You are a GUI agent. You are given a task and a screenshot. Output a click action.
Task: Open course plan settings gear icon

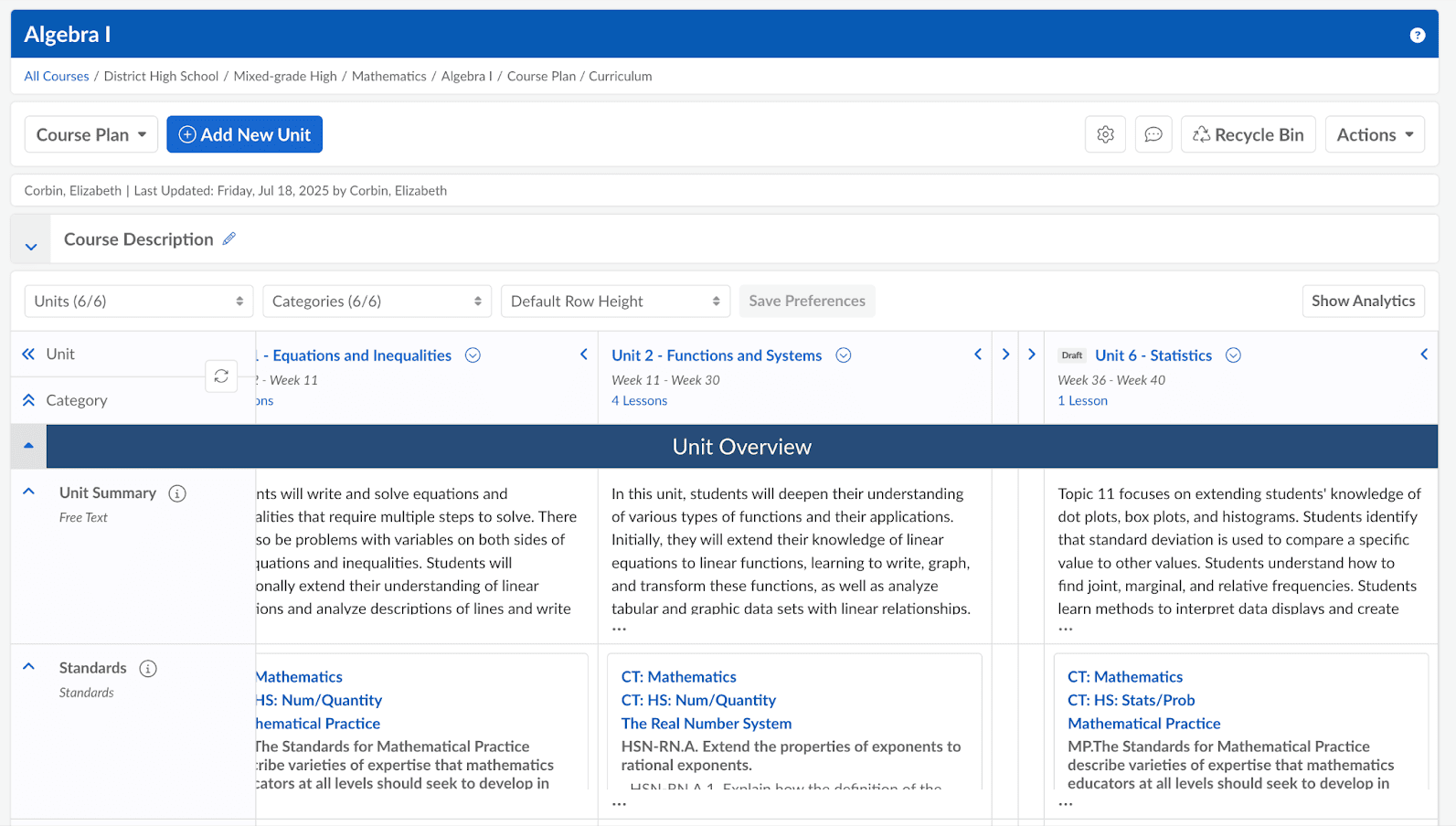1105,134
